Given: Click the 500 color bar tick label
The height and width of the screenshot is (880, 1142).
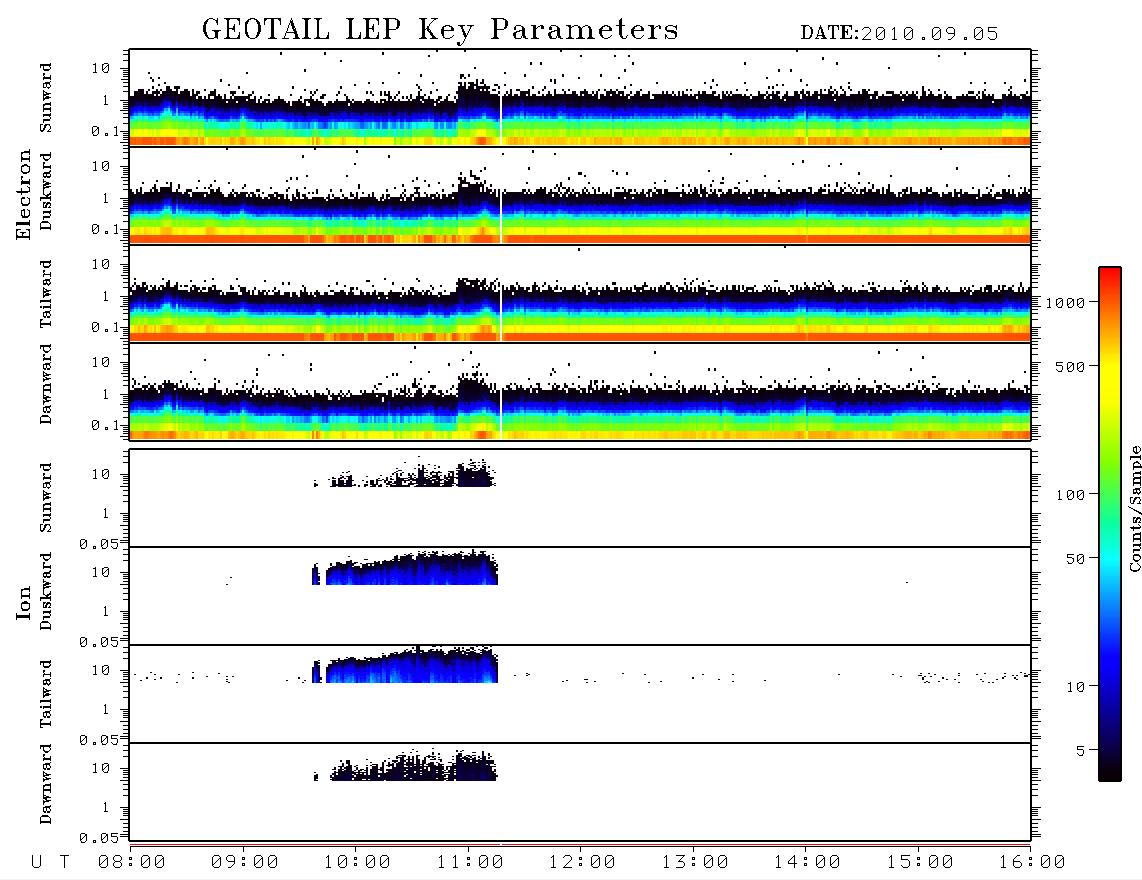Looking at the screenshot, I should click(x=1070, y=366).
